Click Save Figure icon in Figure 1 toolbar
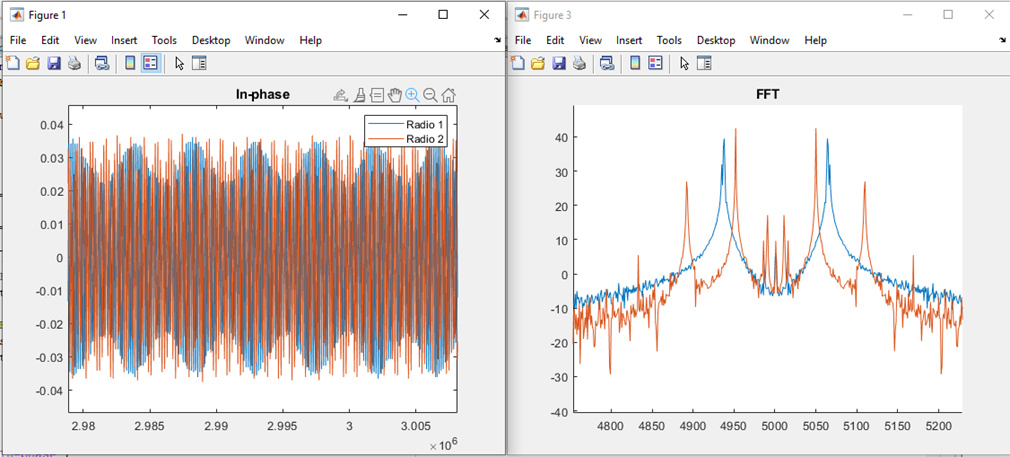Viewport: 1010px width, 457px height. point(54,63)
